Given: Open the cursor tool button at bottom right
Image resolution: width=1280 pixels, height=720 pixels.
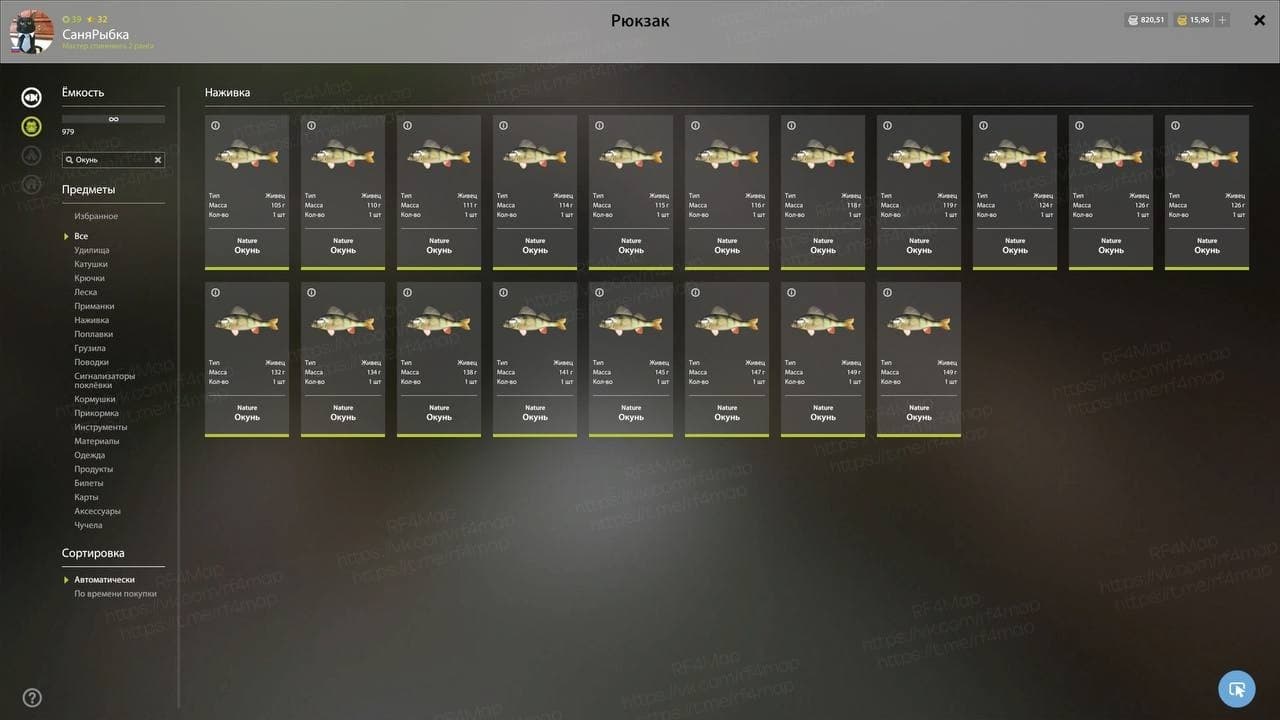Looking at the screenshot, I should coord(1237,689).
